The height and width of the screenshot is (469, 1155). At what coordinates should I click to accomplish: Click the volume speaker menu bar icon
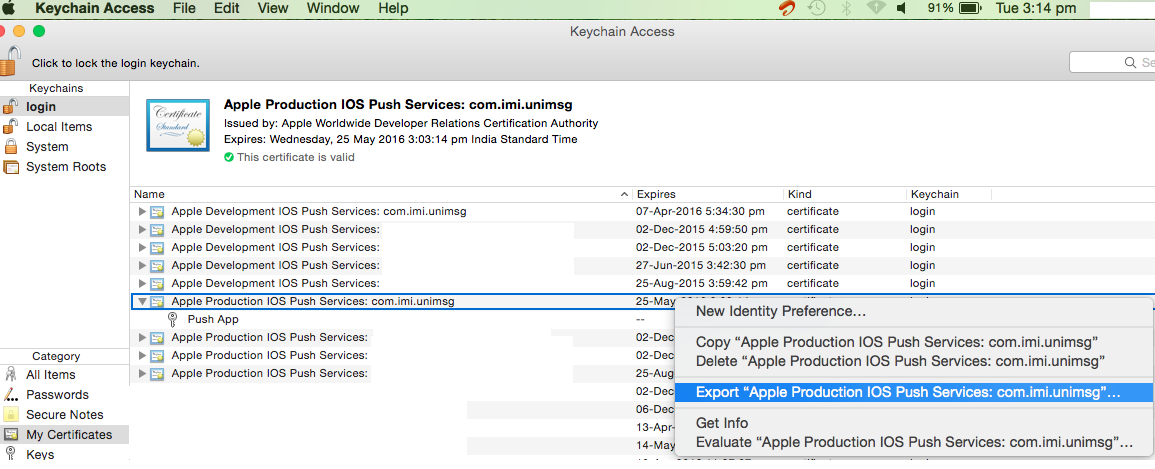[x=902, y=9]
